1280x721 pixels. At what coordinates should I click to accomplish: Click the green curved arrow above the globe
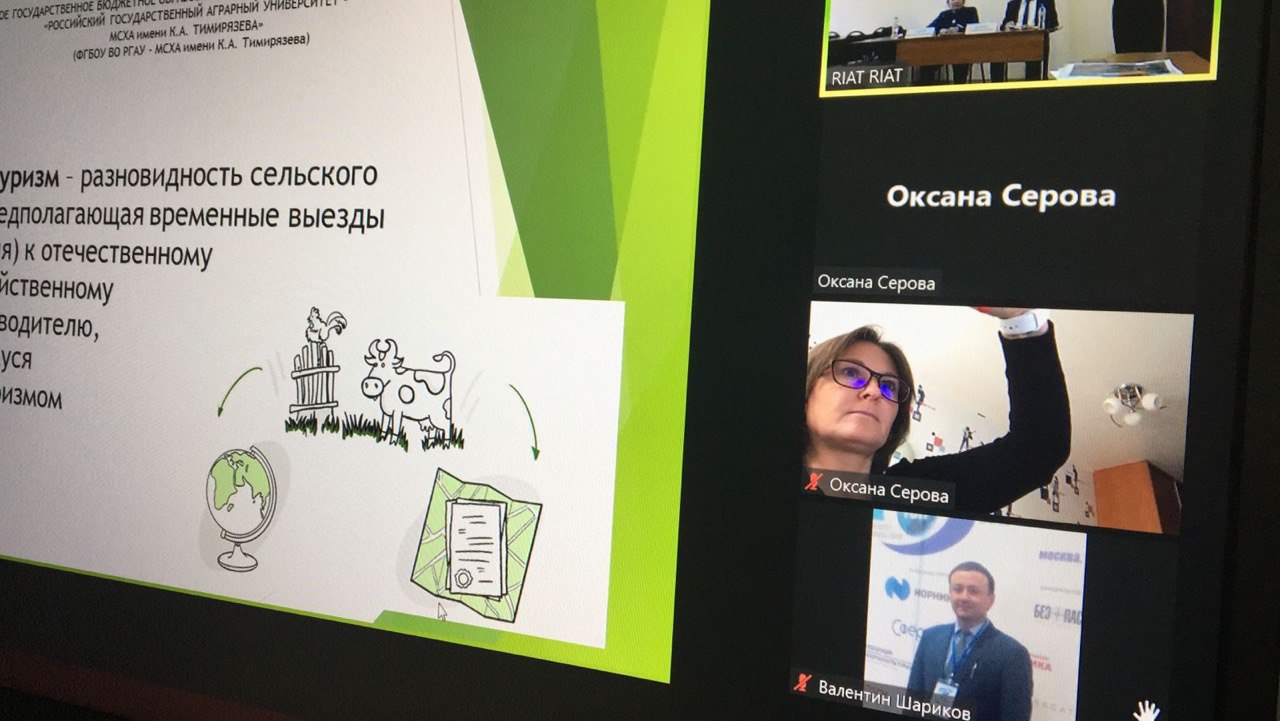click(x=238, y=390)
